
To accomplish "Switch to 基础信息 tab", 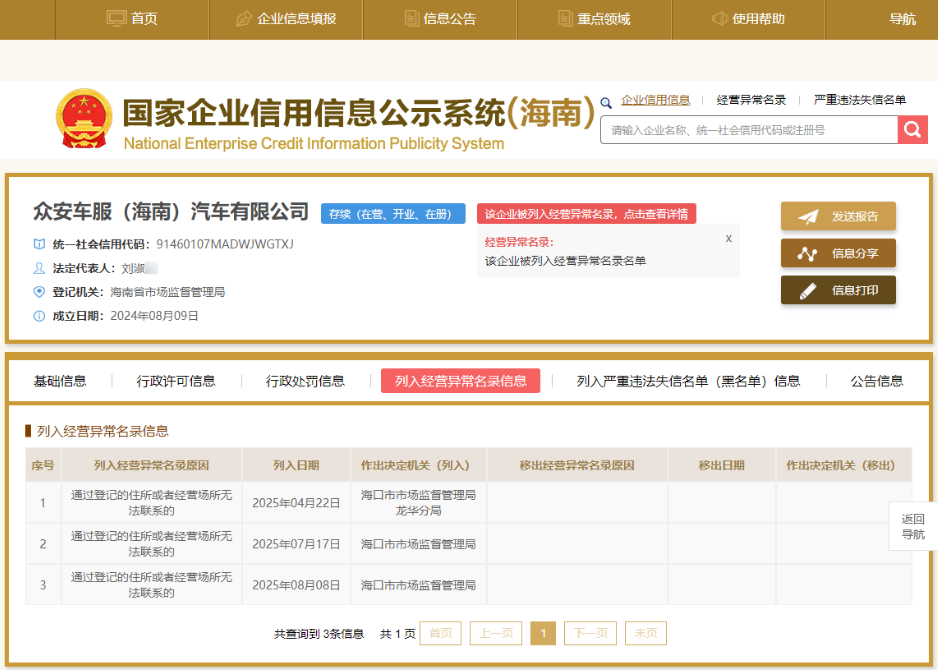I will (60, 381).
